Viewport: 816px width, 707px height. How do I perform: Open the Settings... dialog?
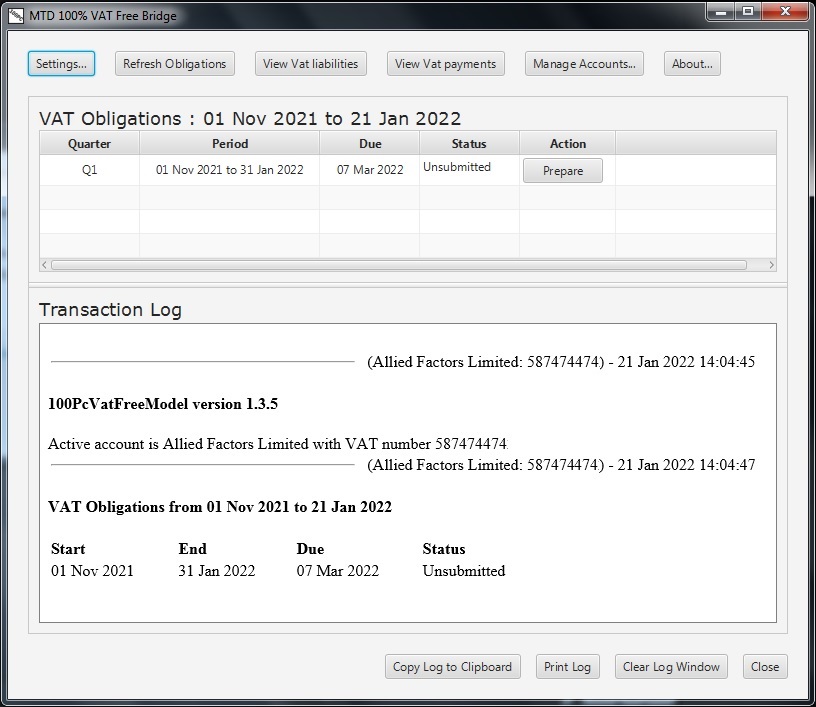(x=61, y=63)
